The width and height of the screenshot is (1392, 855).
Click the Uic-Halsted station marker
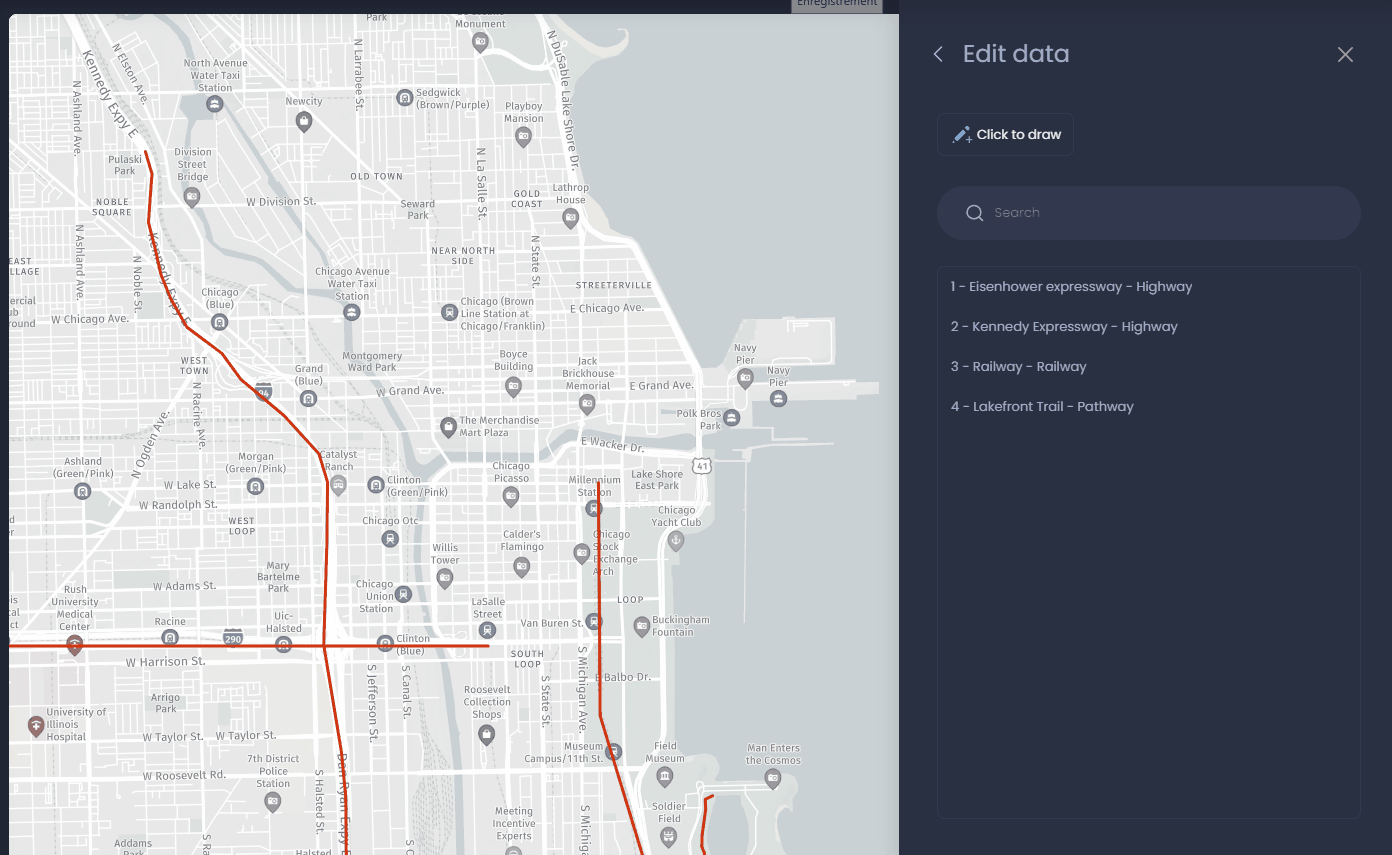coord(283,644)
